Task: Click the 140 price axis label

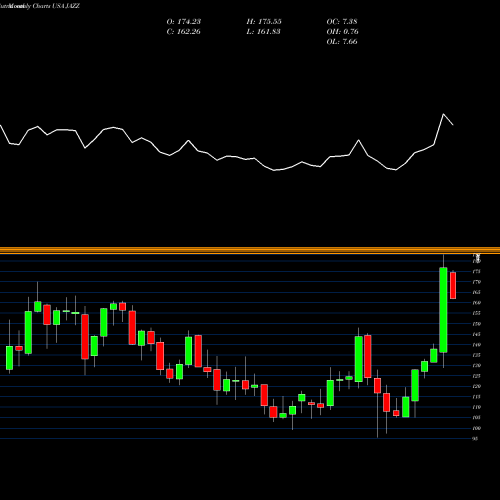Action: [477, 345]
